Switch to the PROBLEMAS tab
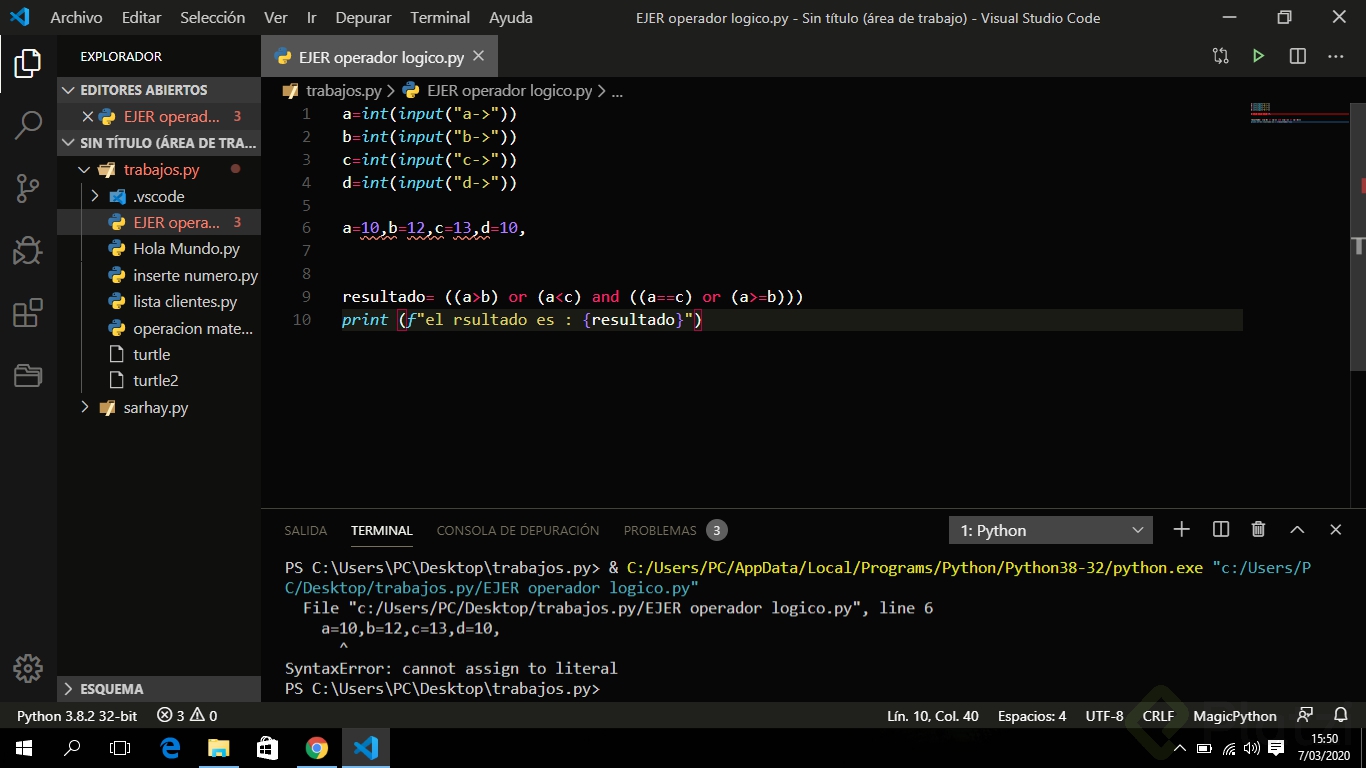 [660, 530]
